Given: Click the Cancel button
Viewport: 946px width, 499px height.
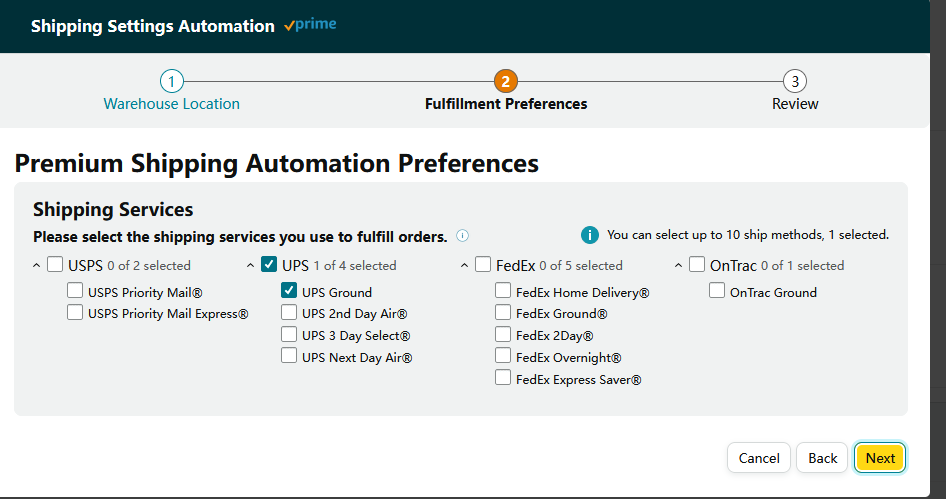Looking at the screenshot, I should click(759, 458).
